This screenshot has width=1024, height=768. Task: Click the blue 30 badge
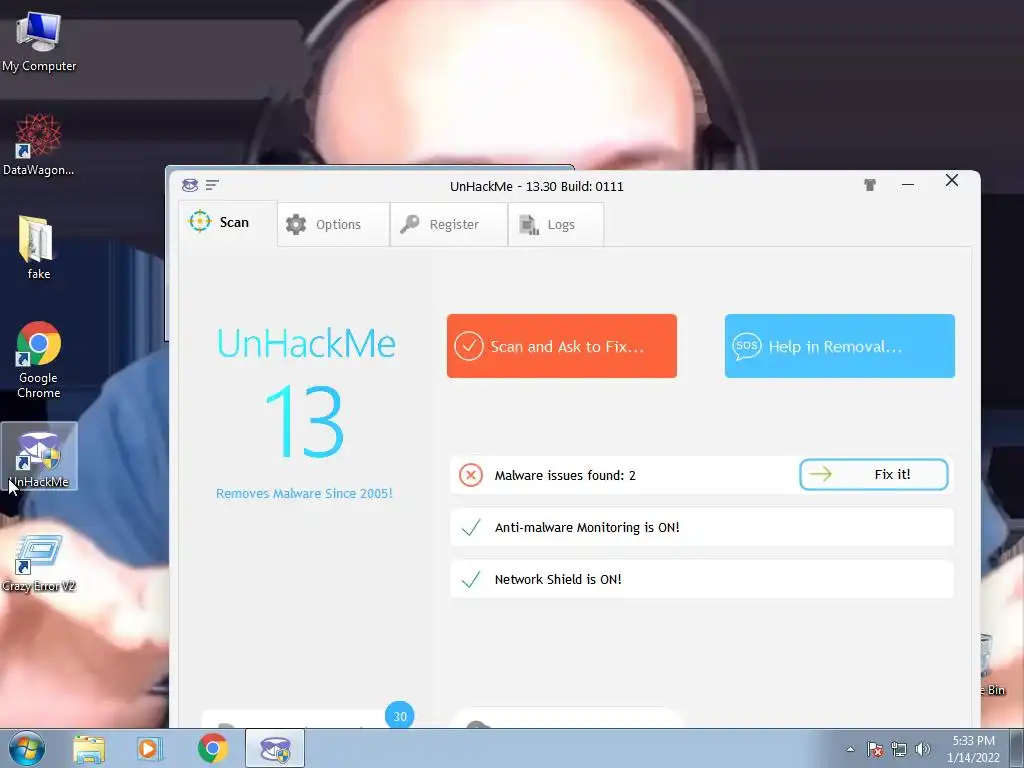(x=400, y=716)
